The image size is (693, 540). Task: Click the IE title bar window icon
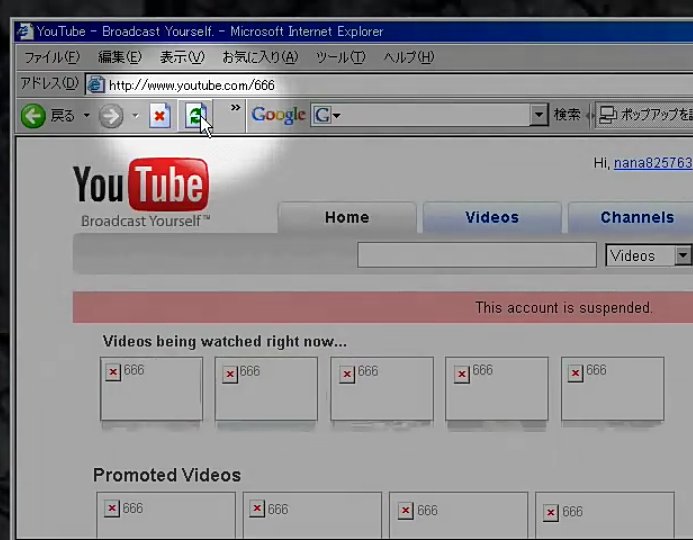pyautogui.click(x=25, y=31)
